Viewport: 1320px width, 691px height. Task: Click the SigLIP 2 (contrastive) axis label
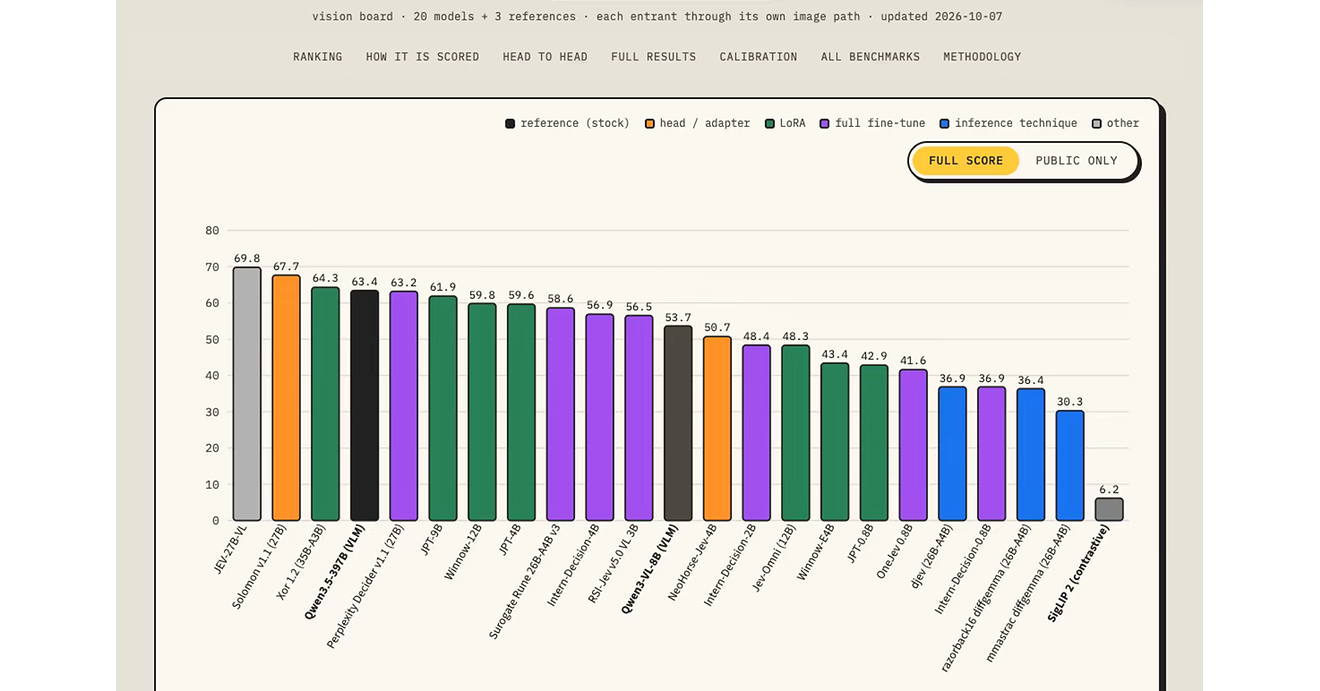(x=1079, y=573)
